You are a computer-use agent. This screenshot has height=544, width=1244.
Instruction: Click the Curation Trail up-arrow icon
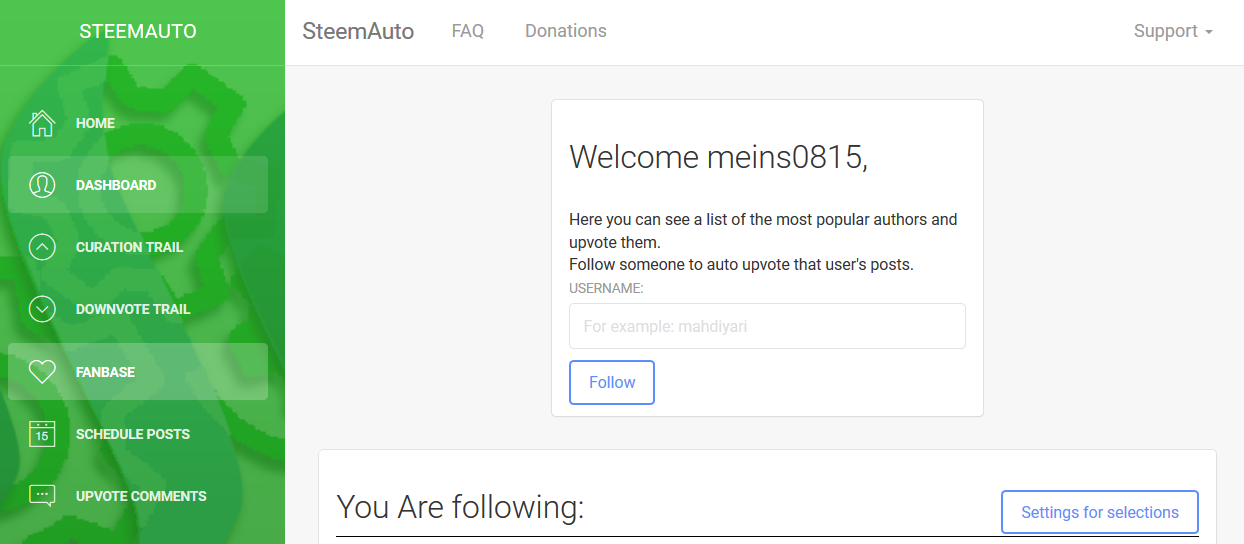pyautogui.click(x=42, y=247)
